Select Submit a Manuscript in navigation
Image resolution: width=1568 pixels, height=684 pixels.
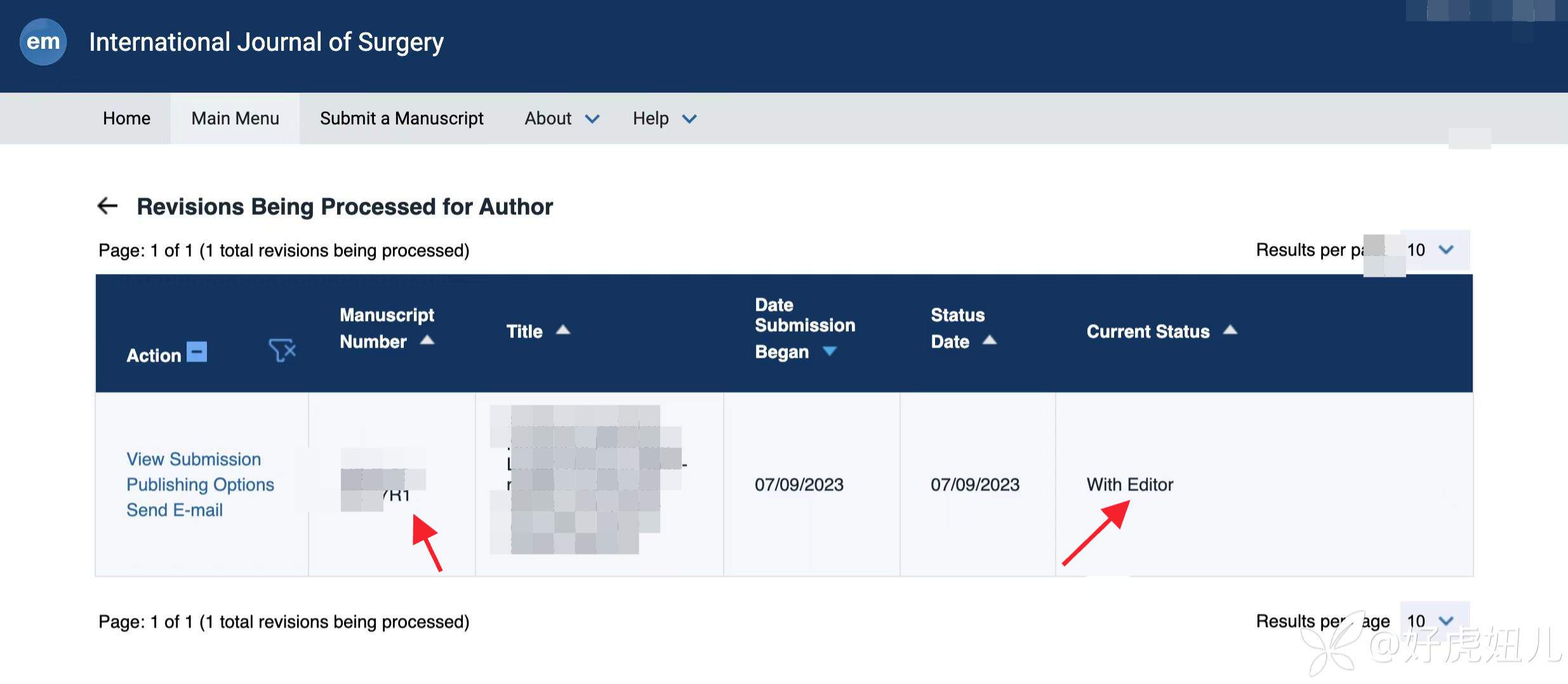(401, 119)
